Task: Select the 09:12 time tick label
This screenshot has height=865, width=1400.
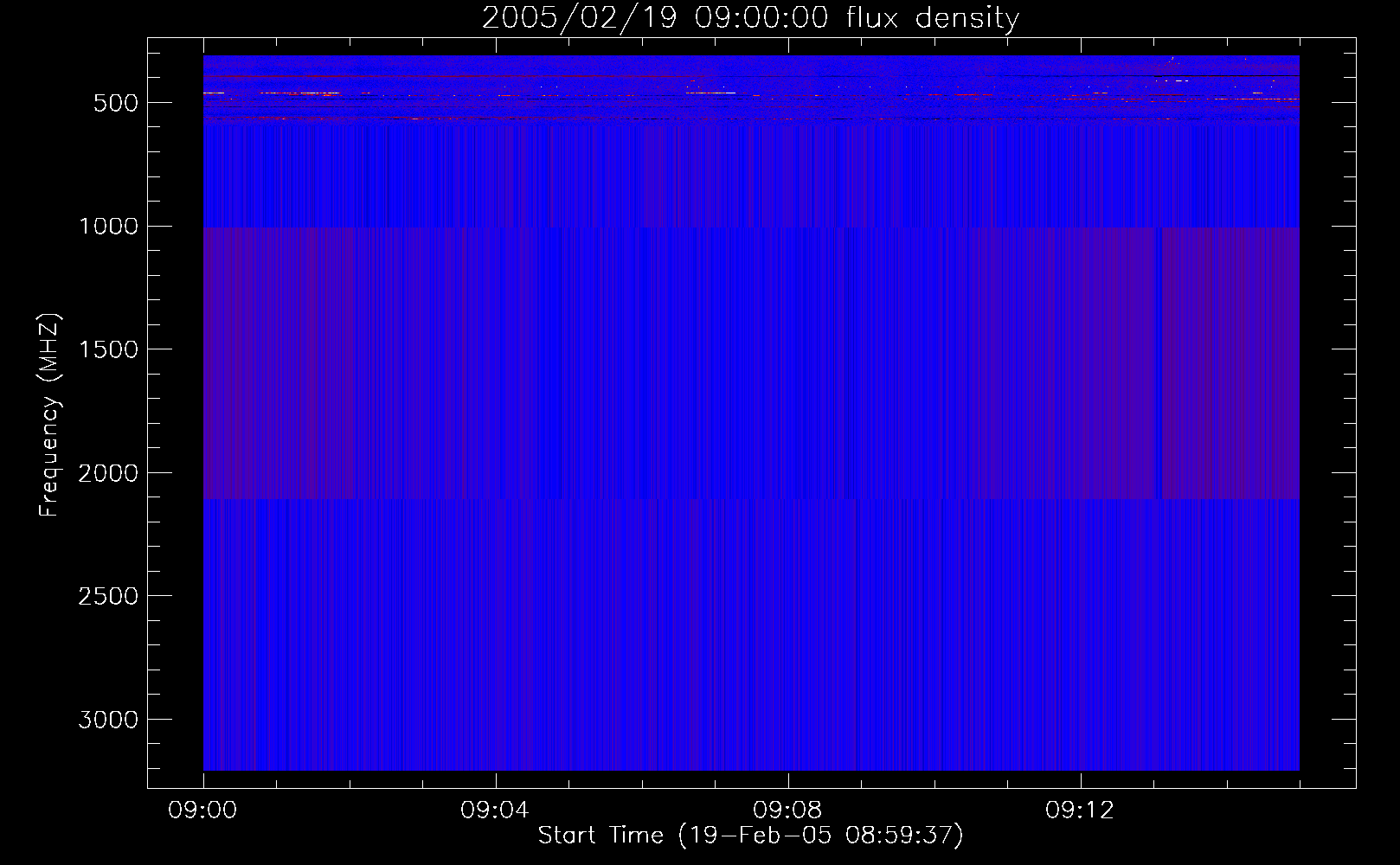Action: [1080, 811]
